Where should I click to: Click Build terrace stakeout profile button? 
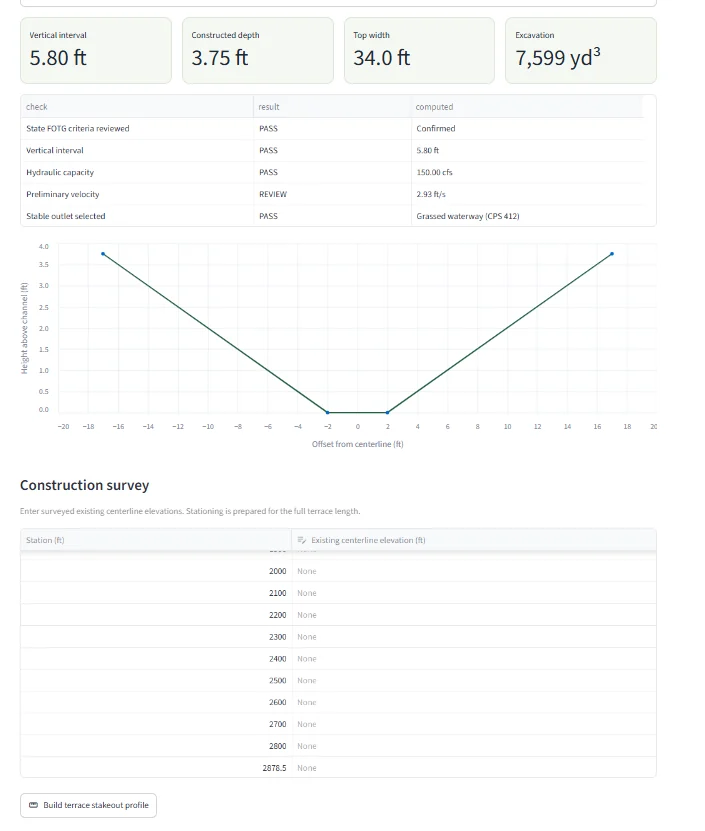89,805
